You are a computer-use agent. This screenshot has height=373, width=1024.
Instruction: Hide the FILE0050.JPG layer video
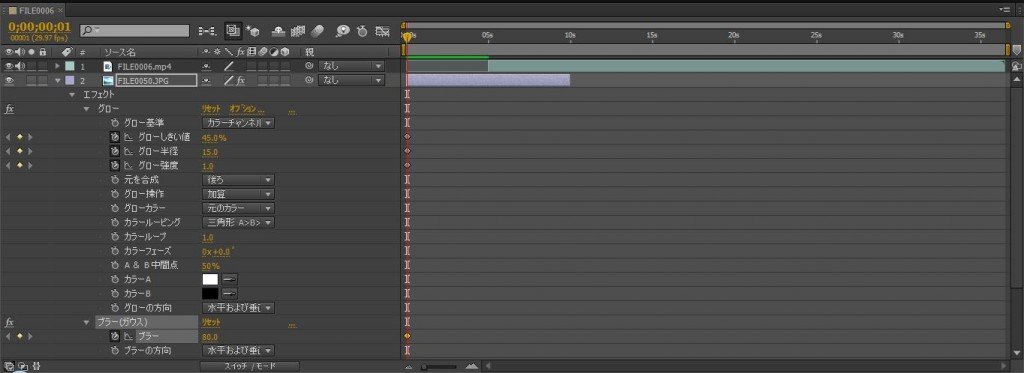[9, 80]
